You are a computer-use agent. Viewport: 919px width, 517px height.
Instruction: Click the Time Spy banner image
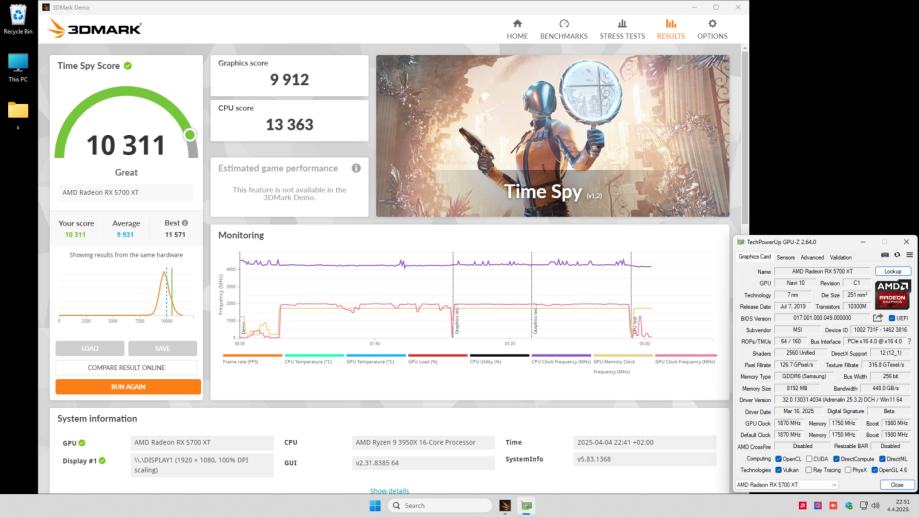[553, 136]
